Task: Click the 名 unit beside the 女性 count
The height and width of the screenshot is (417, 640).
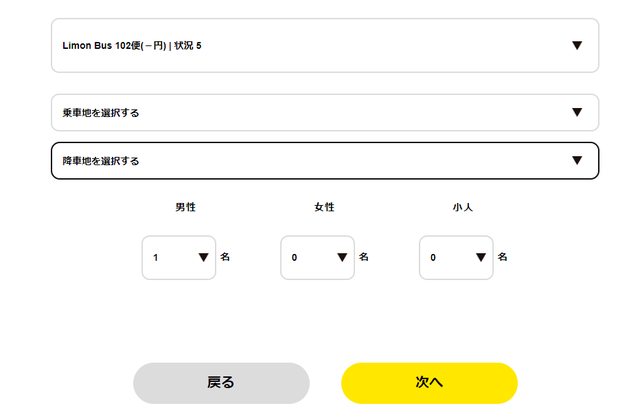Action: point(364,257)
